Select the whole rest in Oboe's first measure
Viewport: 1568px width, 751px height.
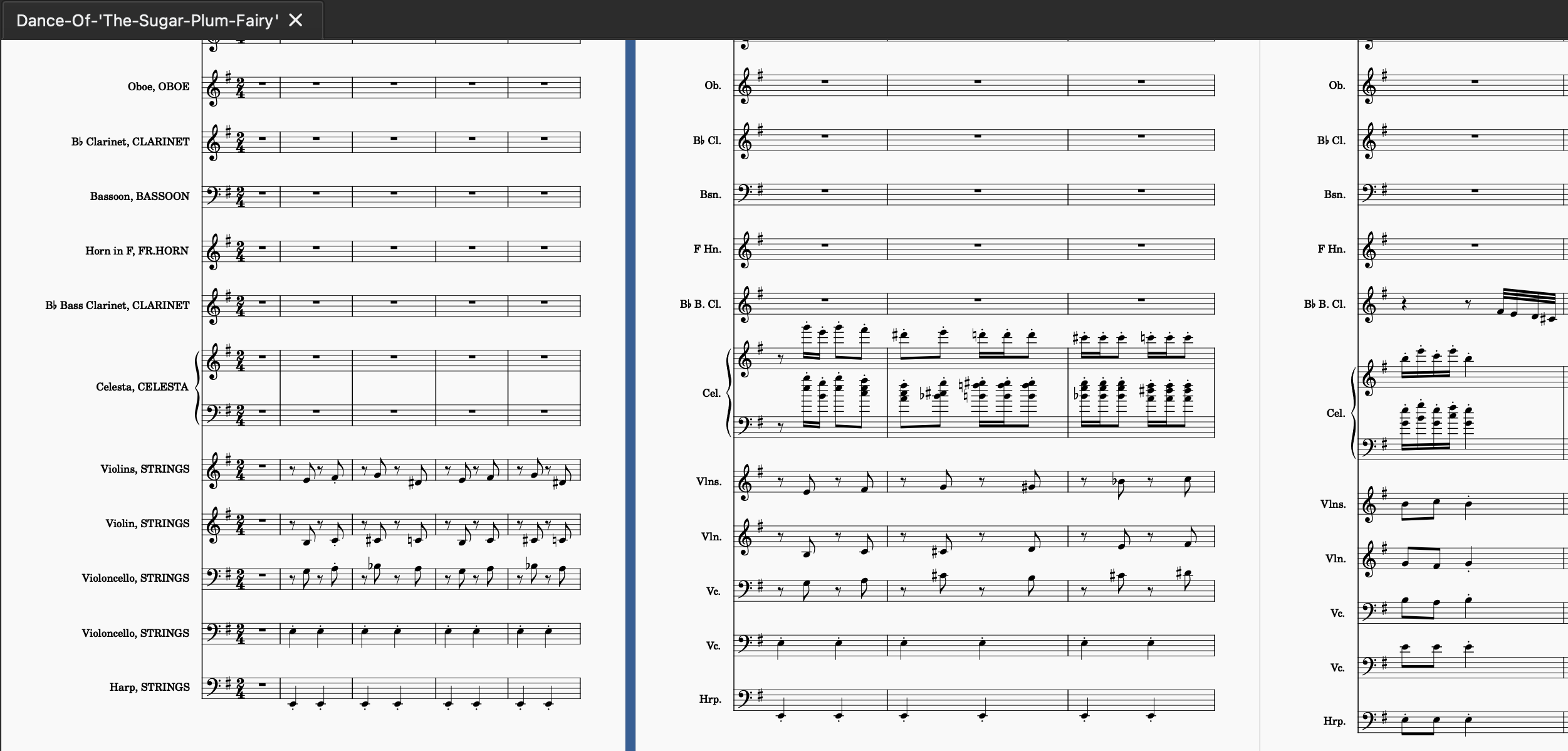[x=262, y=83]
